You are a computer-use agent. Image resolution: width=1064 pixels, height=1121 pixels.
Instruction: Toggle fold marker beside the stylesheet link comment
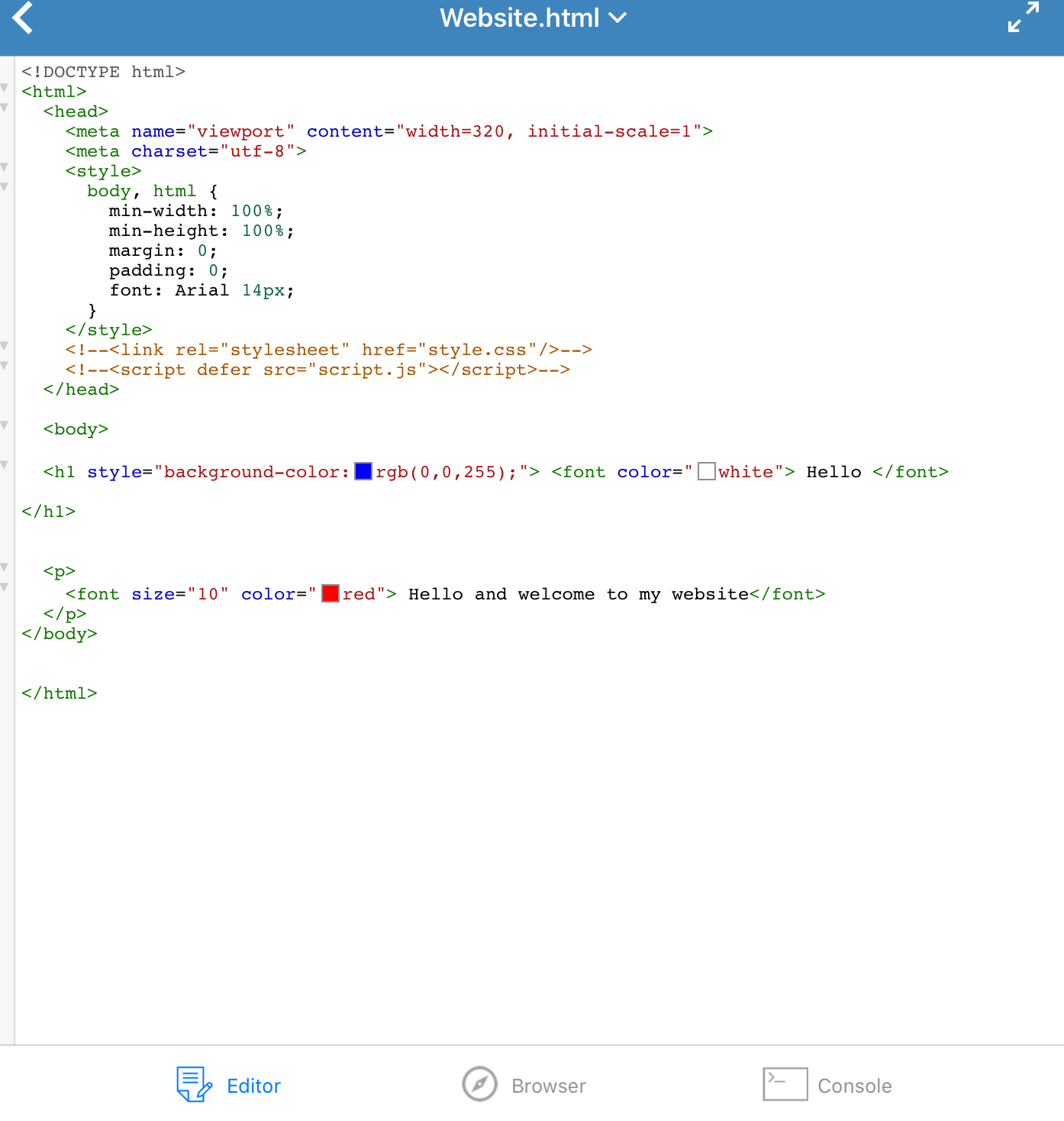pyautogui.click(x=5, y=346)
